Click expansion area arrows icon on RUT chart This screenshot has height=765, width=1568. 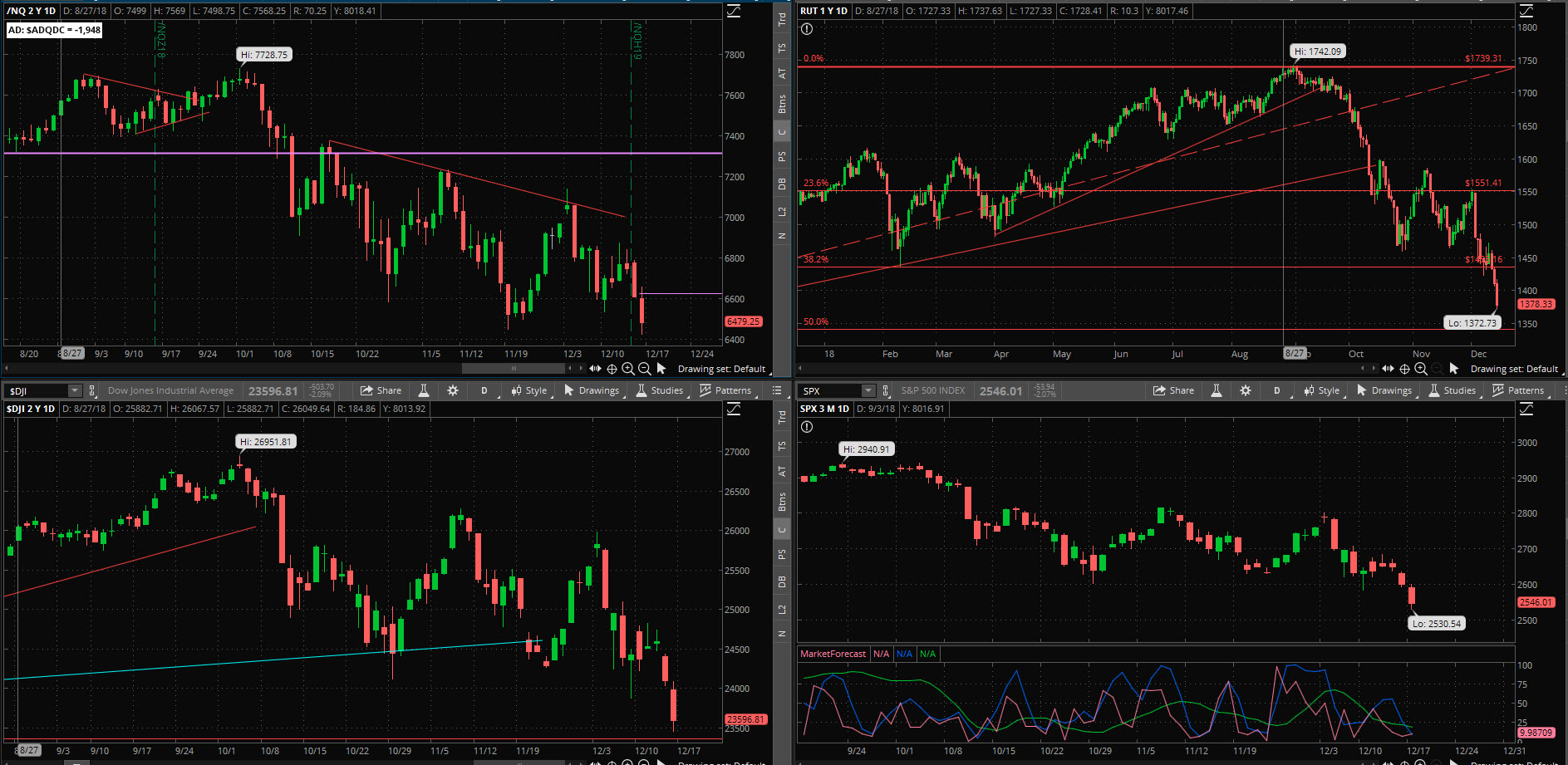point(1388,368)
